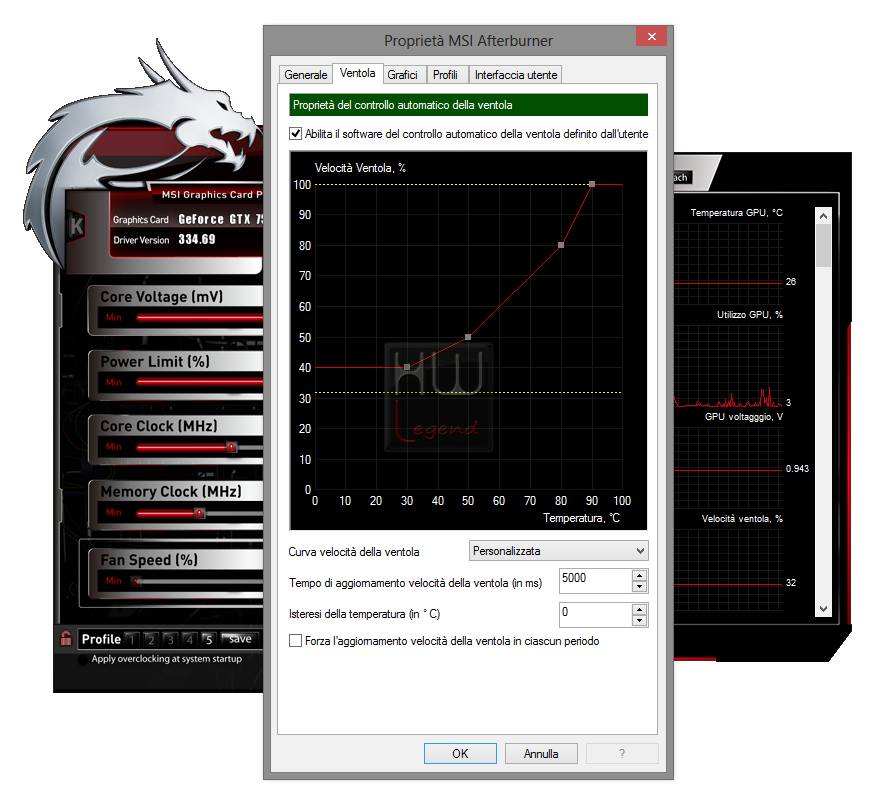Image resolution: width=878 pixels, height=794 pixels.
Task: Click the monitor panel scroll up arrow
Action: [823, 216]
